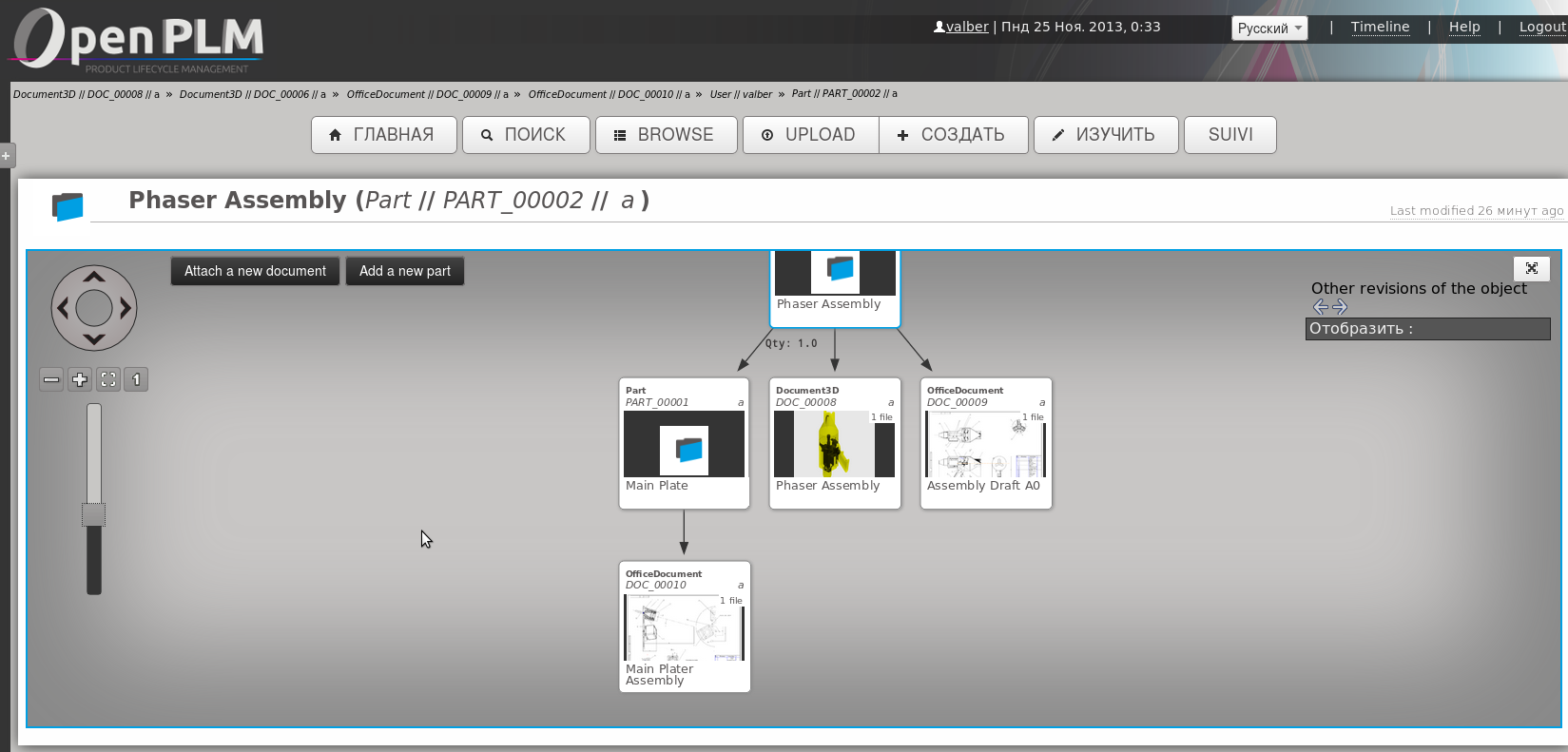The width and height of the screenshot is (1568, 752).
Task: Pan the graph view up
Action: click(93, 278)
